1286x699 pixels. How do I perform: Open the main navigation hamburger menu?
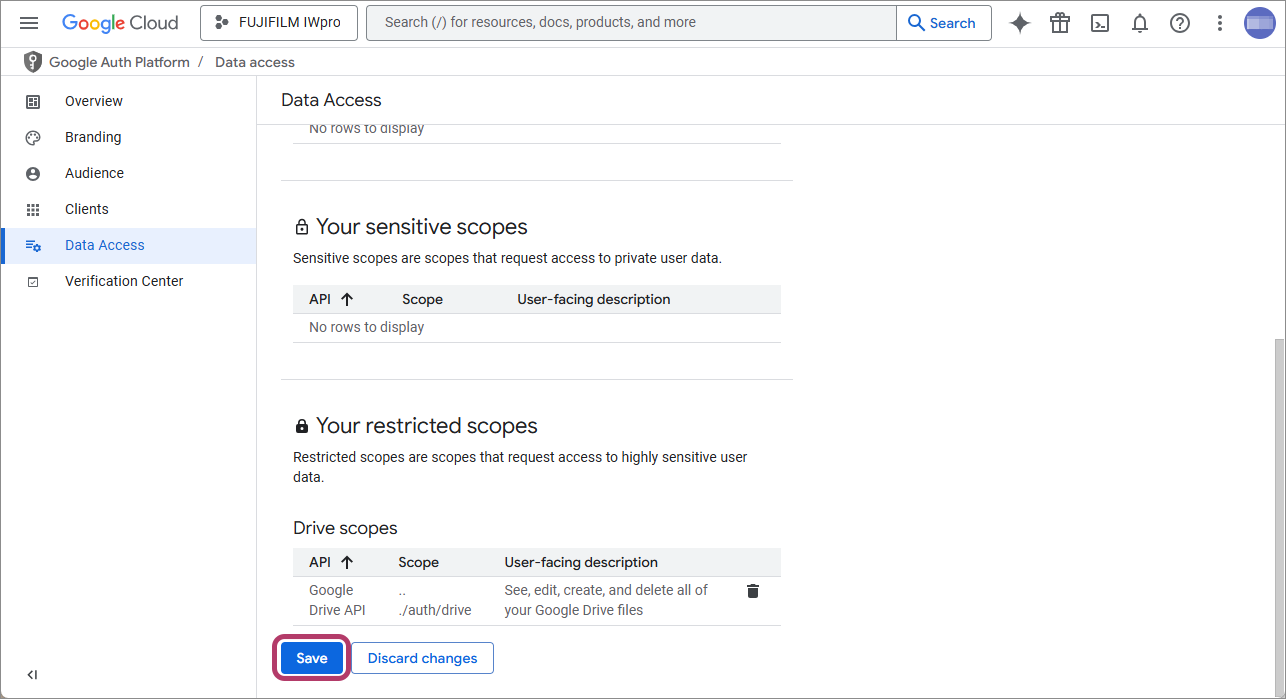tap(29, 23)
